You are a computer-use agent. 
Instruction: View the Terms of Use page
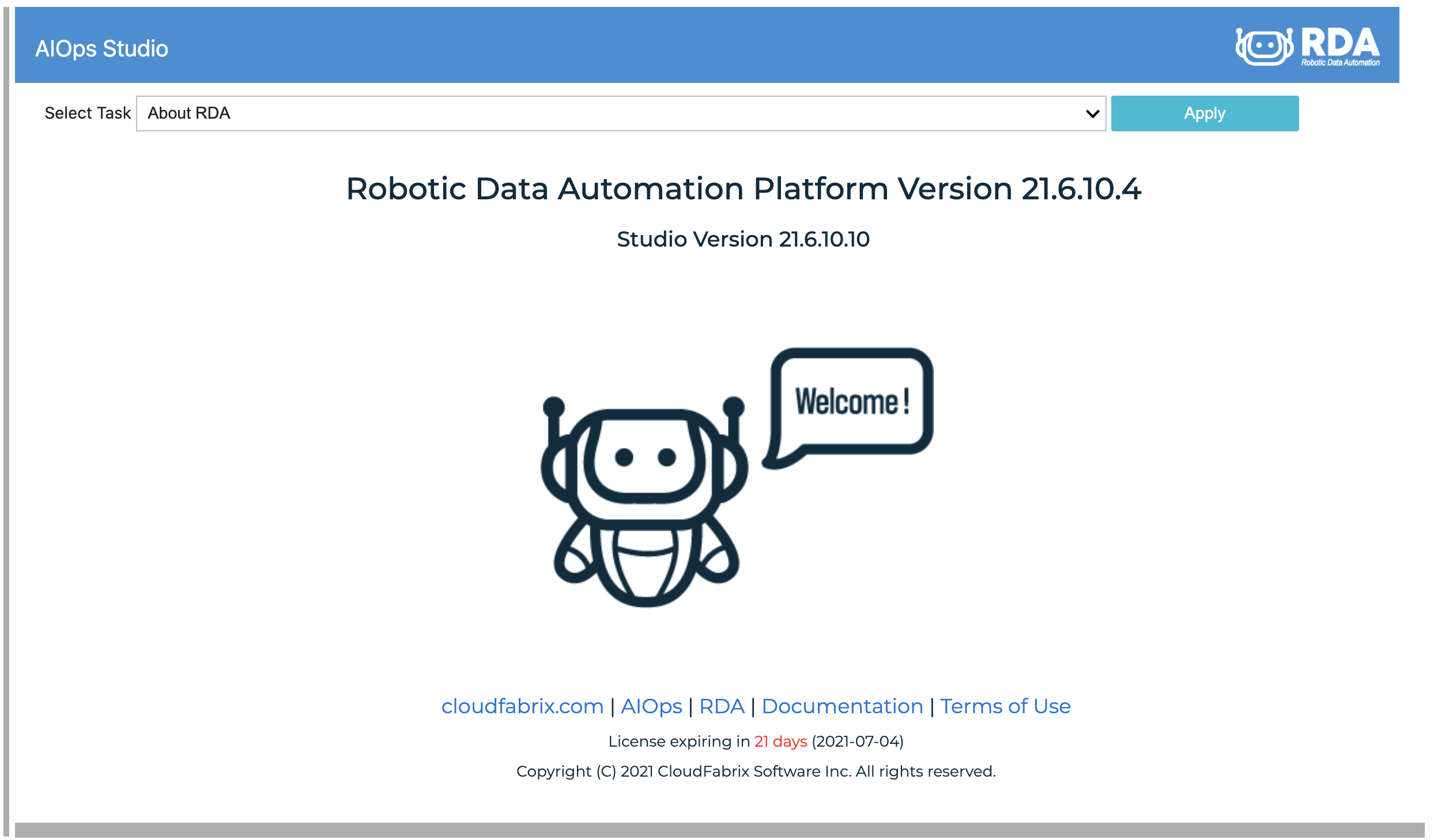point(1005,706)
